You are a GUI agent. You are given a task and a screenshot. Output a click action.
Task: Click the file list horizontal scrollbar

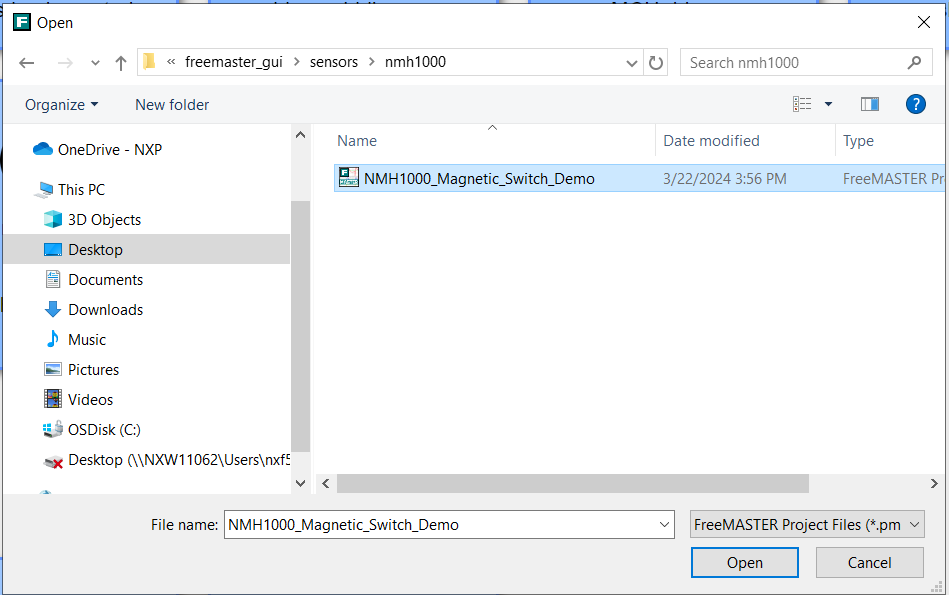coord(573,484)
